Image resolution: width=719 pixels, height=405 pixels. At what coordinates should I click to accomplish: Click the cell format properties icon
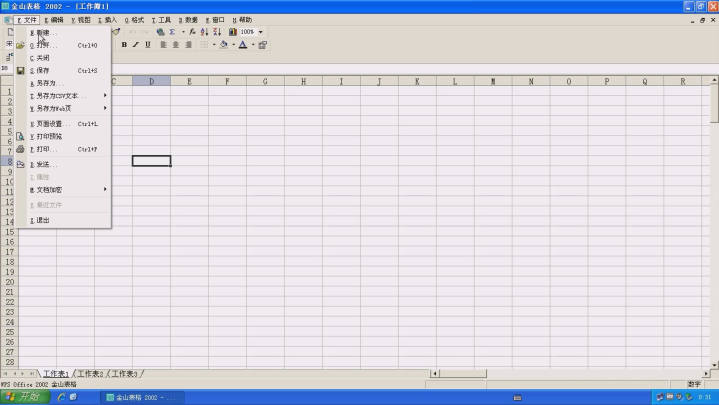click(x=263, y=44)
